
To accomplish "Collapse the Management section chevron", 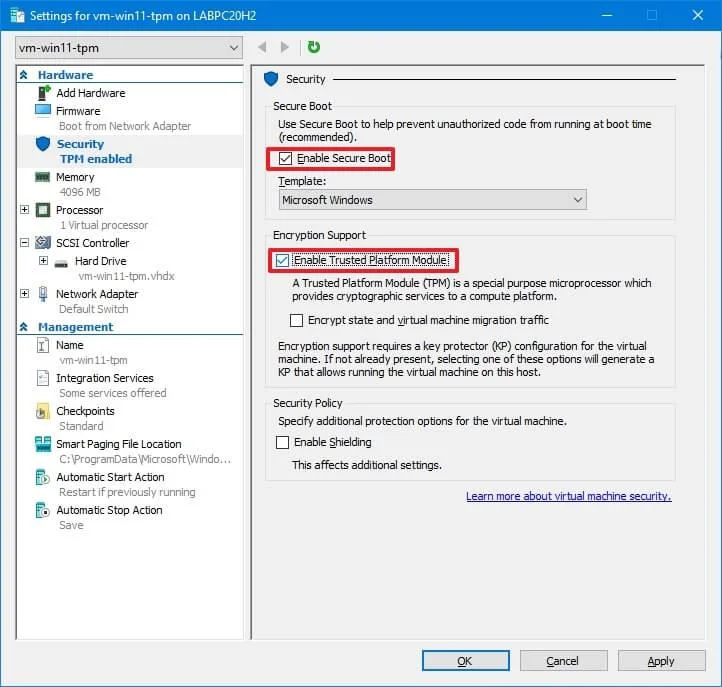I will (24, 327).
